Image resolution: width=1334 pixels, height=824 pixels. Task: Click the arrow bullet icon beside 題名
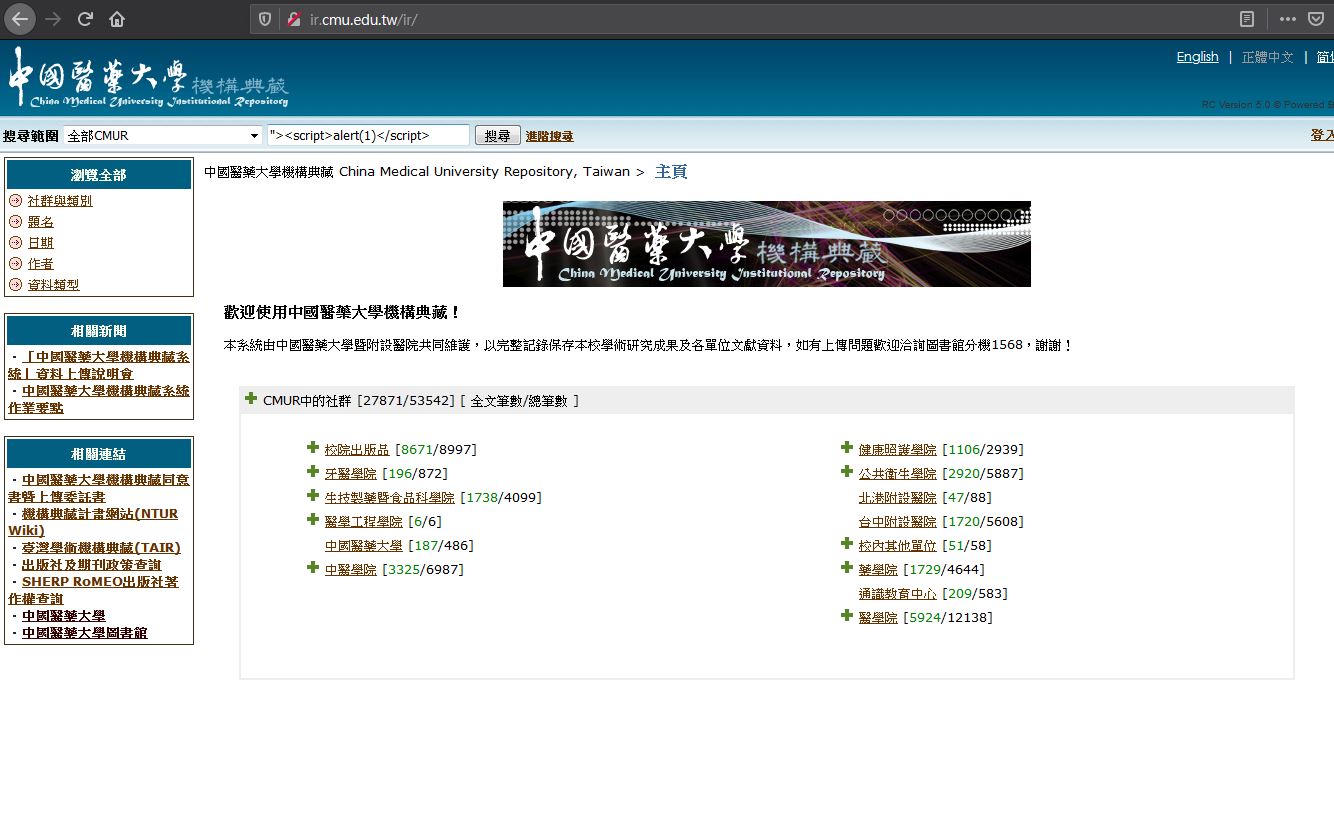pos(15,222)
